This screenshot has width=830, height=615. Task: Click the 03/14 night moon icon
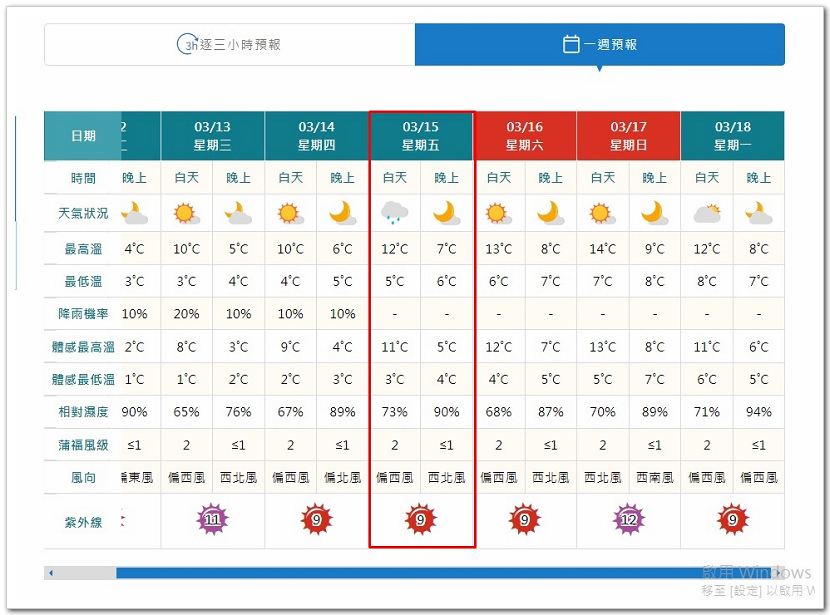342,213
